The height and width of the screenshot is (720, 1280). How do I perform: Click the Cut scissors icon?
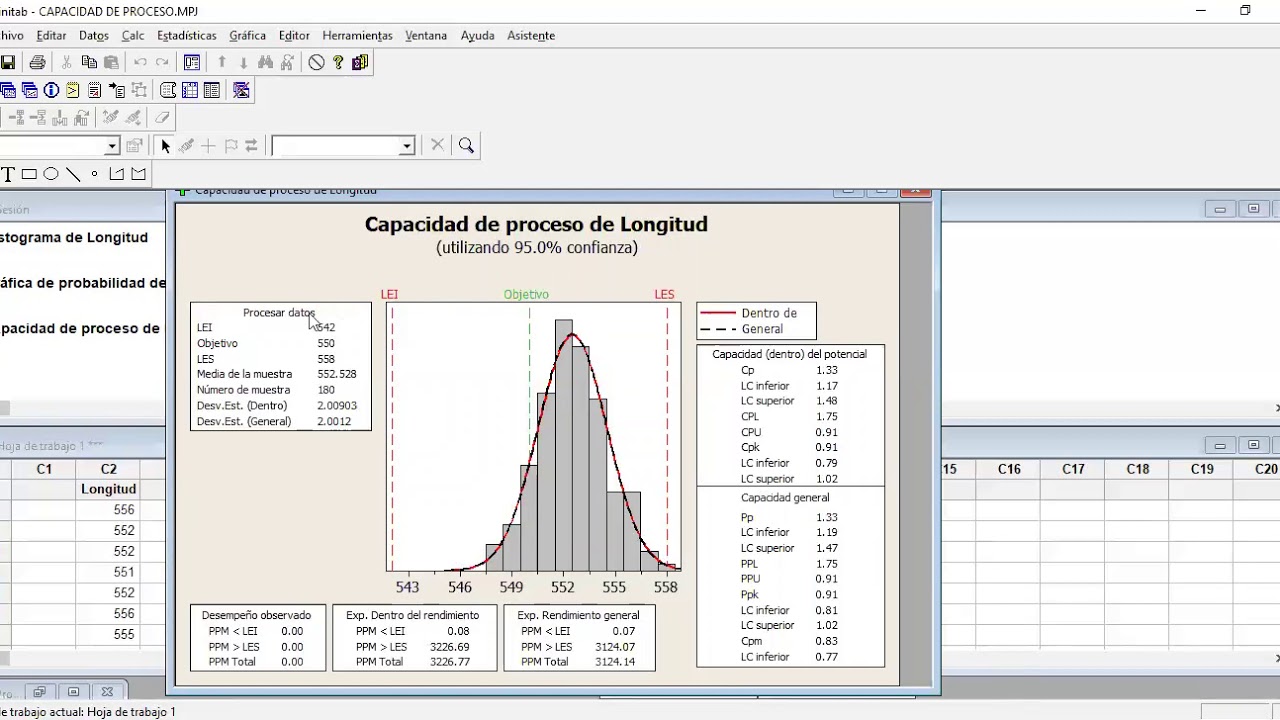point(67,62)
